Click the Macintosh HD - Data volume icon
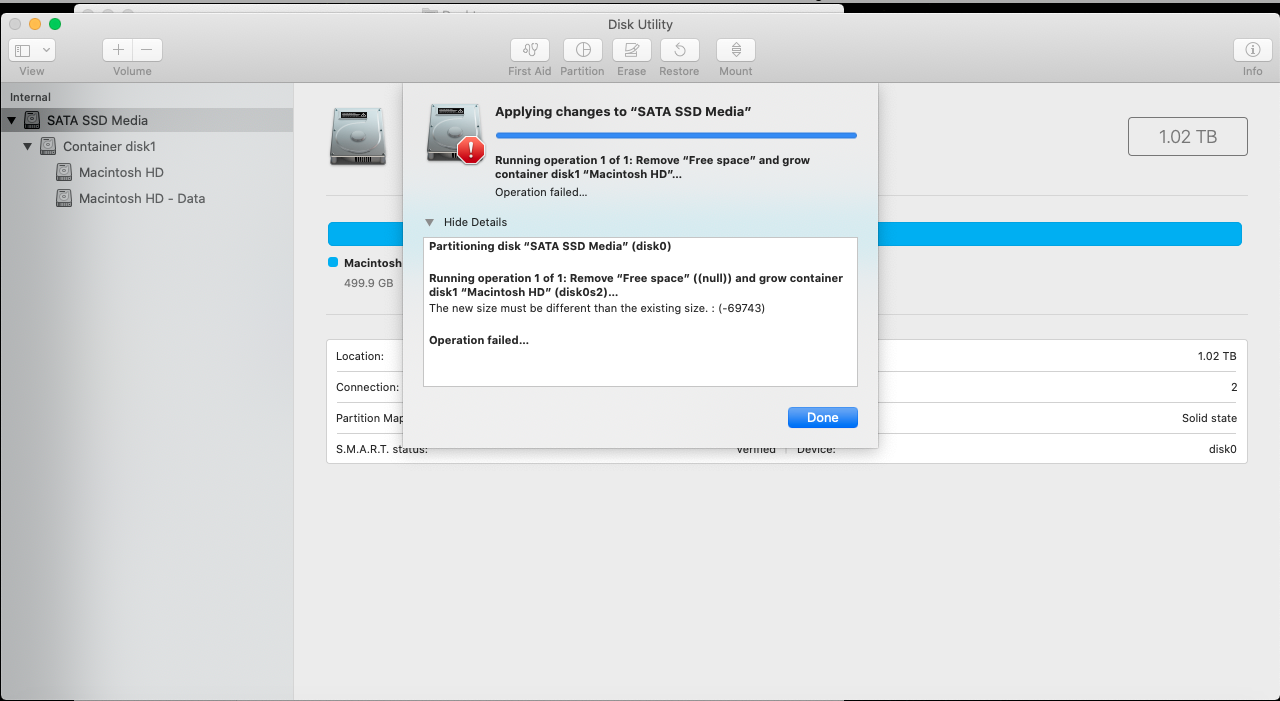This screenshot has width=1280, height=701. coord(64,198)
